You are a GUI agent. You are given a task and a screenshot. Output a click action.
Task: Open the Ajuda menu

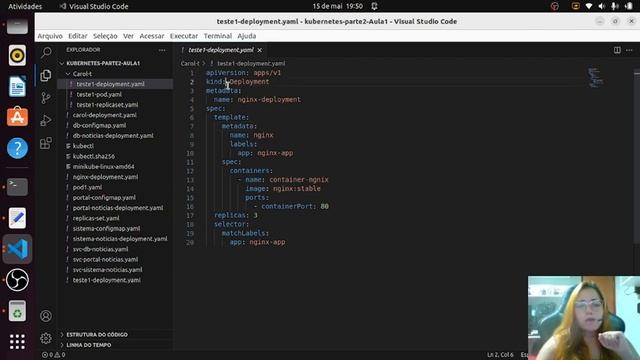coord(247,36)
